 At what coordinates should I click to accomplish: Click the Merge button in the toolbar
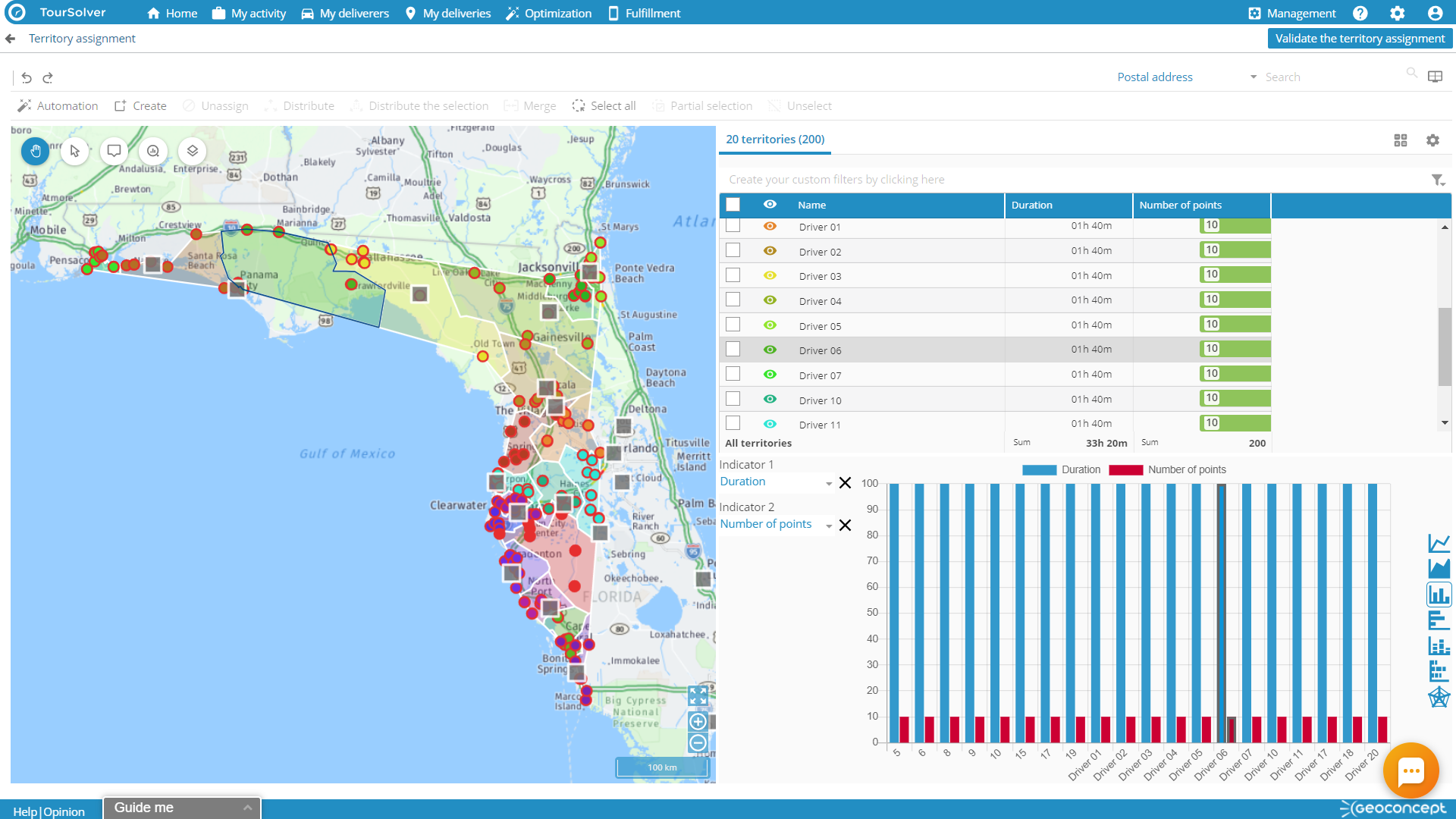click(x=529, y=105)
